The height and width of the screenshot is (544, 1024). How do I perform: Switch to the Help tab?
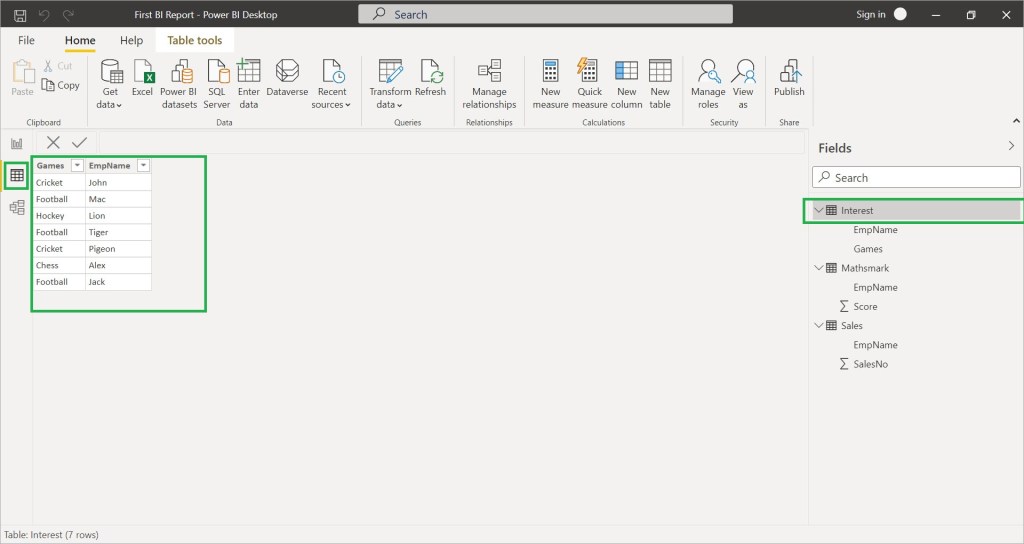pyautogui.click(x=131, y=41)
